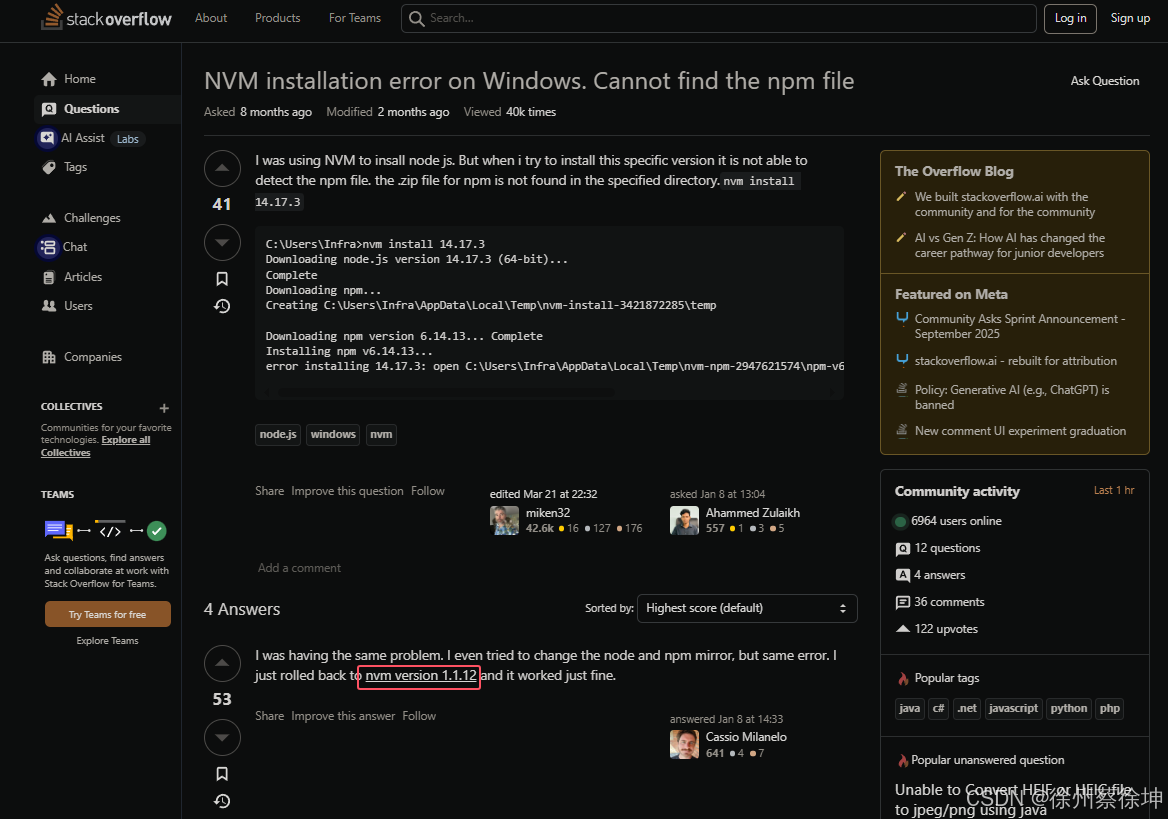Select the php popular tag
The height and width of the screenshot is (819, 1168).
click(x=1109, y=709)
